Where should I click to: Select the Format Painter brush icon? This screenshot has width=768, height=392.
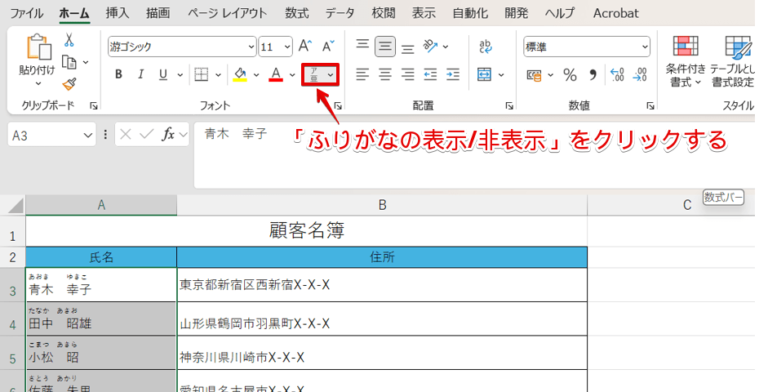(x=70, y=84)
